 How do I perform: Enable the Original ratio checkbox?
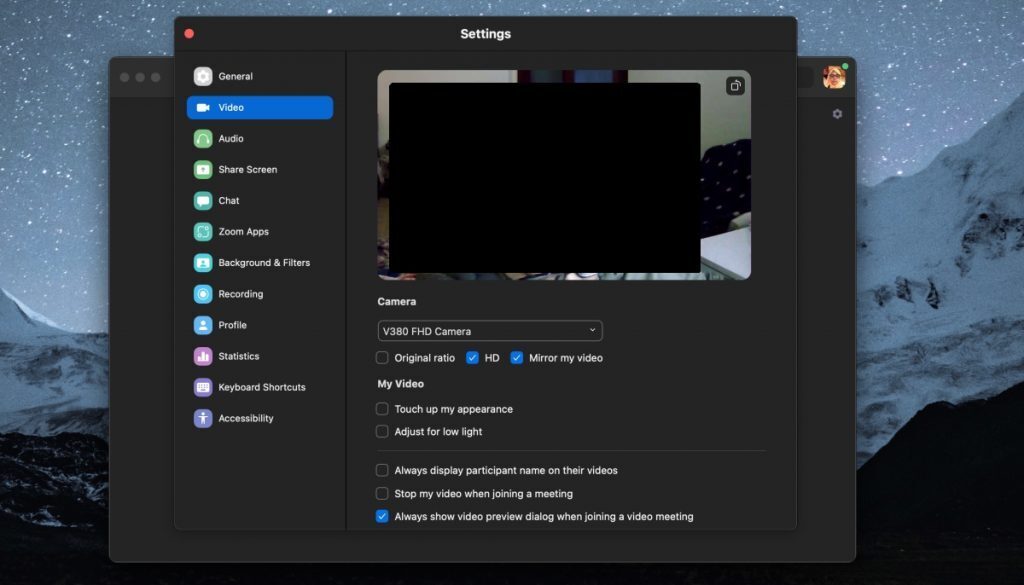(x=381, y=357)
